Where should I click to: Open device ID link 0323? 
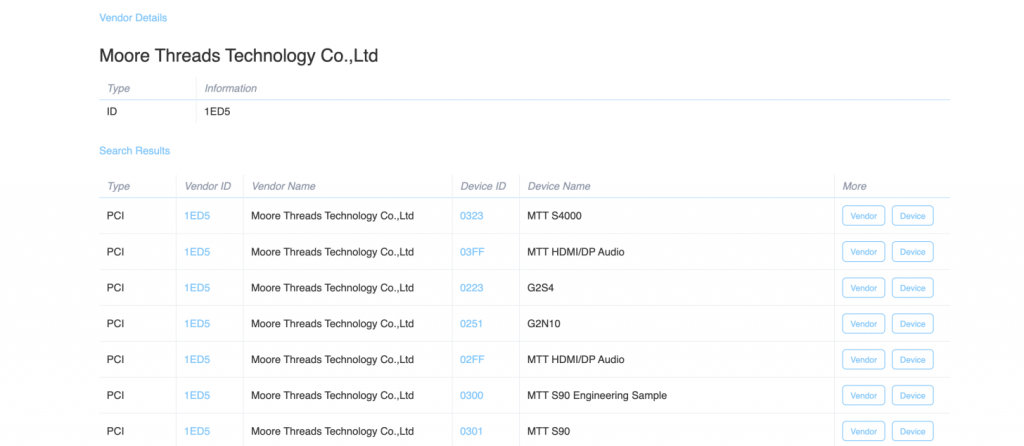click(472, 215)
